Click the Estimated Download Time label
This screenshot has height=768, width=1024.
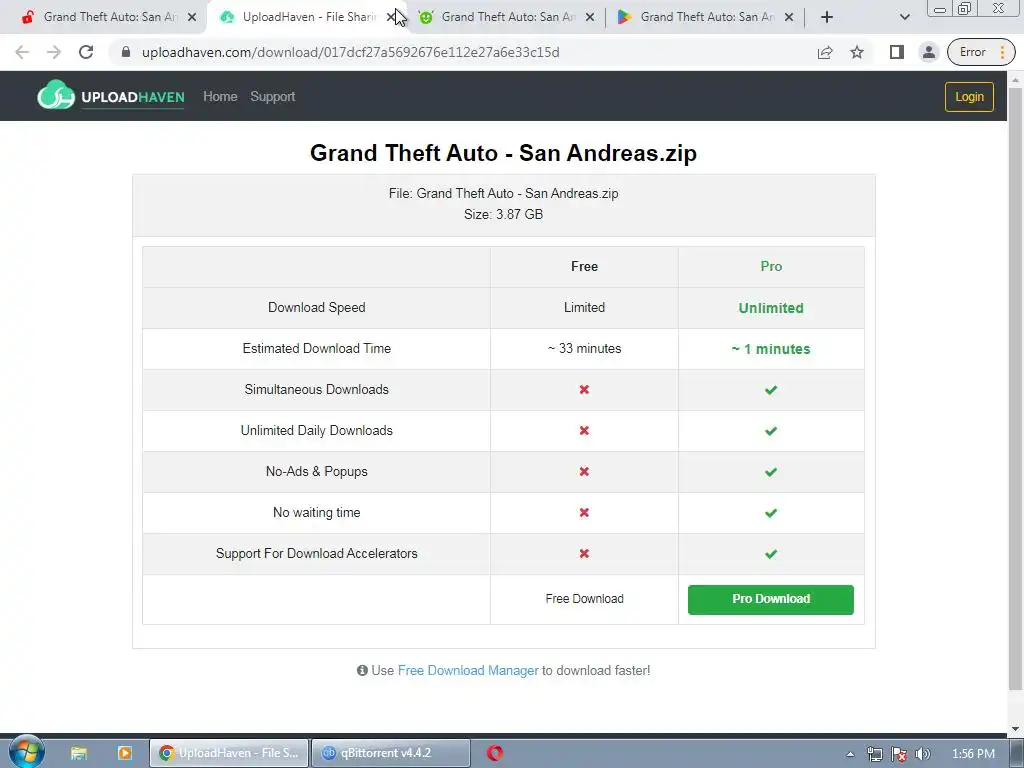click(317, 349)
